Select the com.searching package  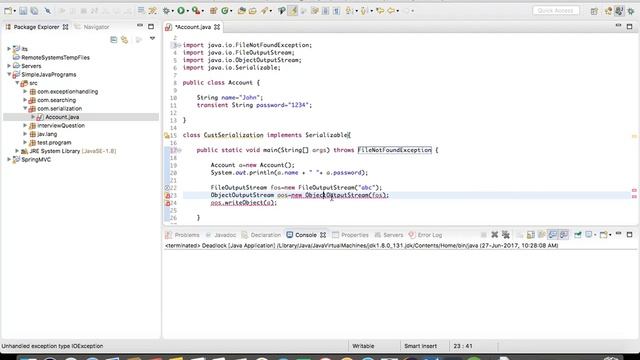[57, 100]
